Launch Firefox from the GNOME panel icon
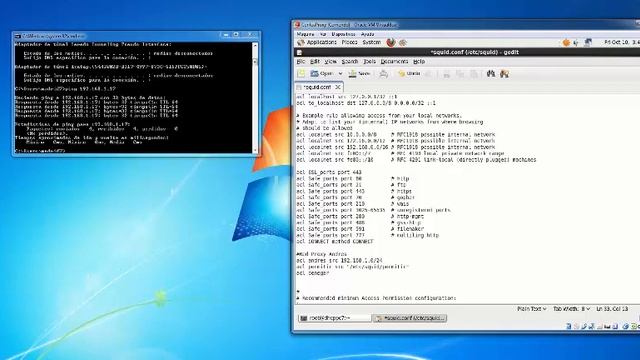This screenshot has width=640, height=360. pos(391,42)
